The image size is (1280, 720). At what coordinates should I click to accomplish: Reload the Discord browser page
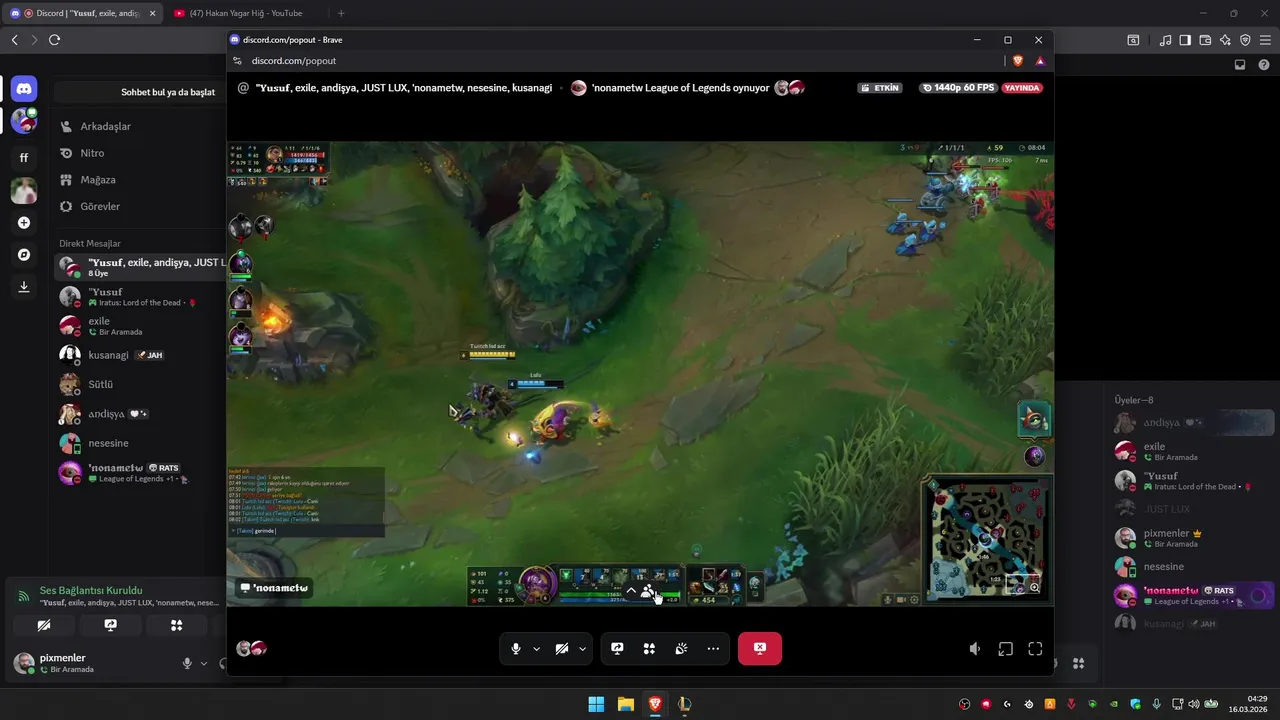[x=54, y=40]
